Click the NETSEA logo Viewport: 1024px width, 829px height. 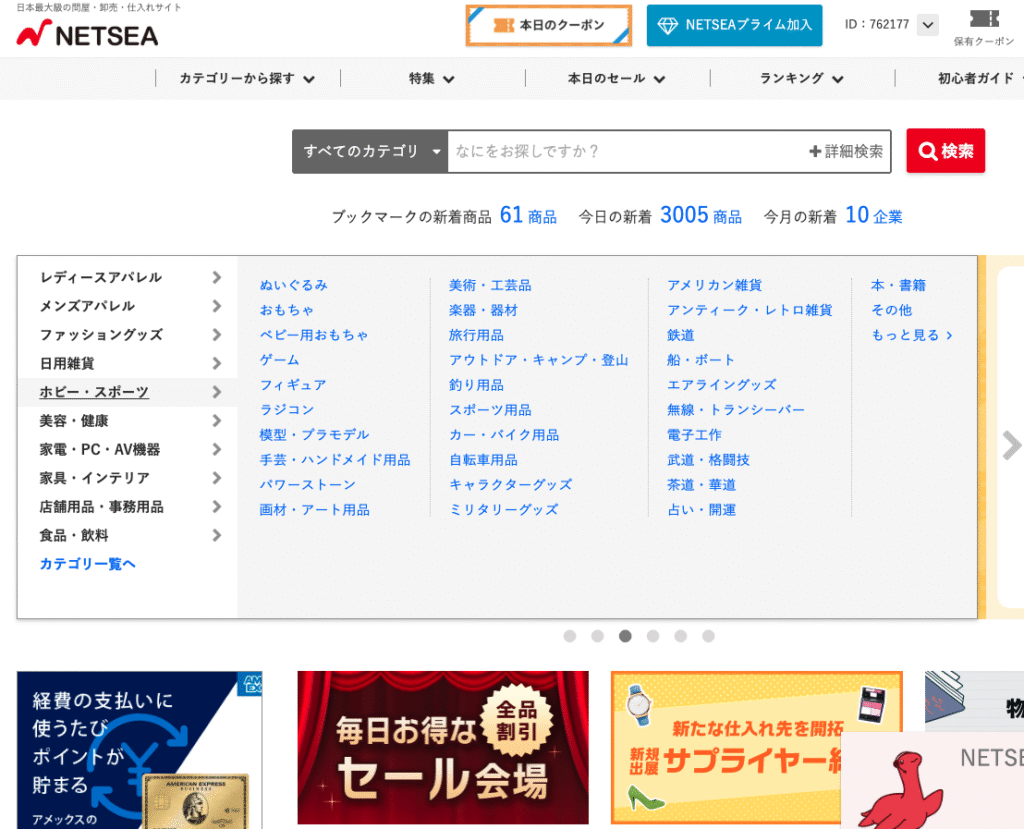point(87,34)
